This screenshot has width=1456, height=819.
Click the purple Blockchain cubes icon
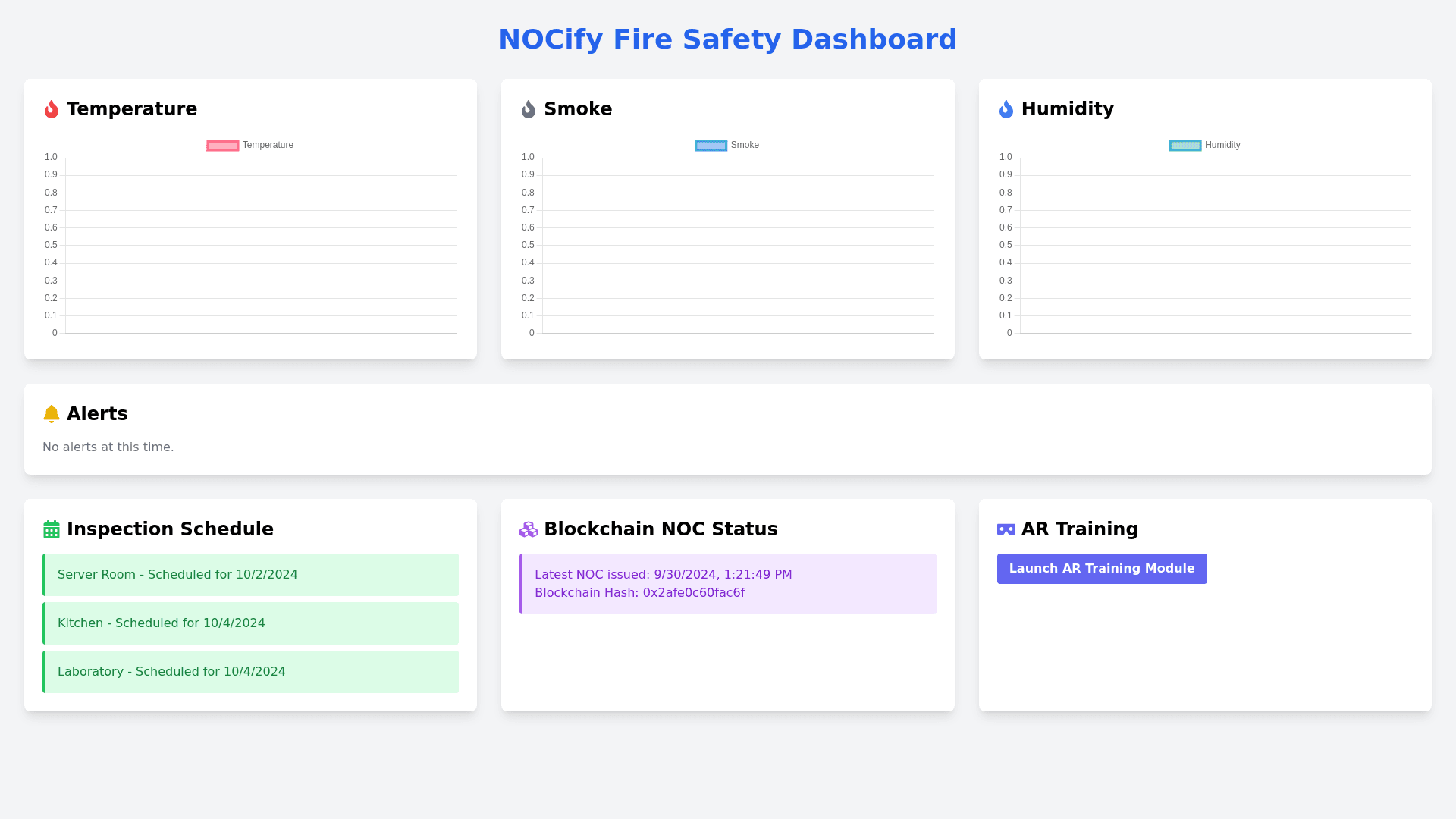point(529,529)
